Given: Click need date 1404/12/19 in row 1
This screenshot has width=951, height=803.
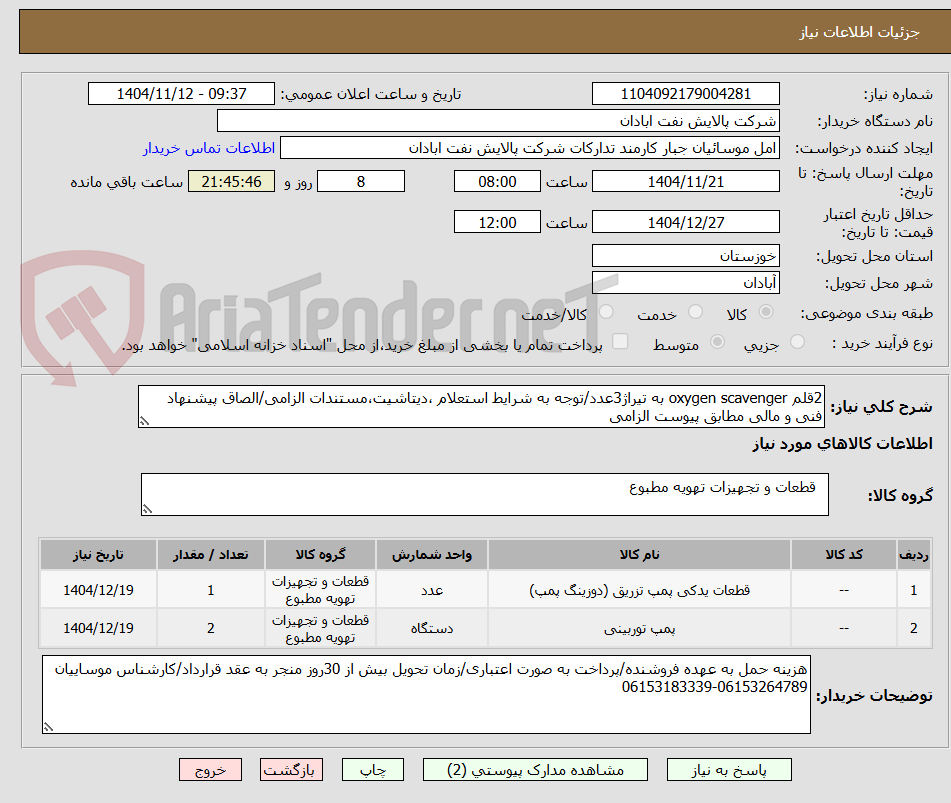Looking at the screenshot, I should coord(98,590).
